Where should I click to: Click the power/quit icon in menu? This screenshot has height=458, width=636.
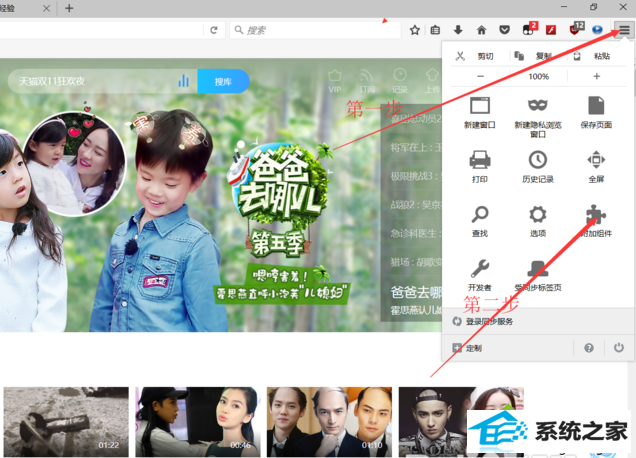(619, 348)
